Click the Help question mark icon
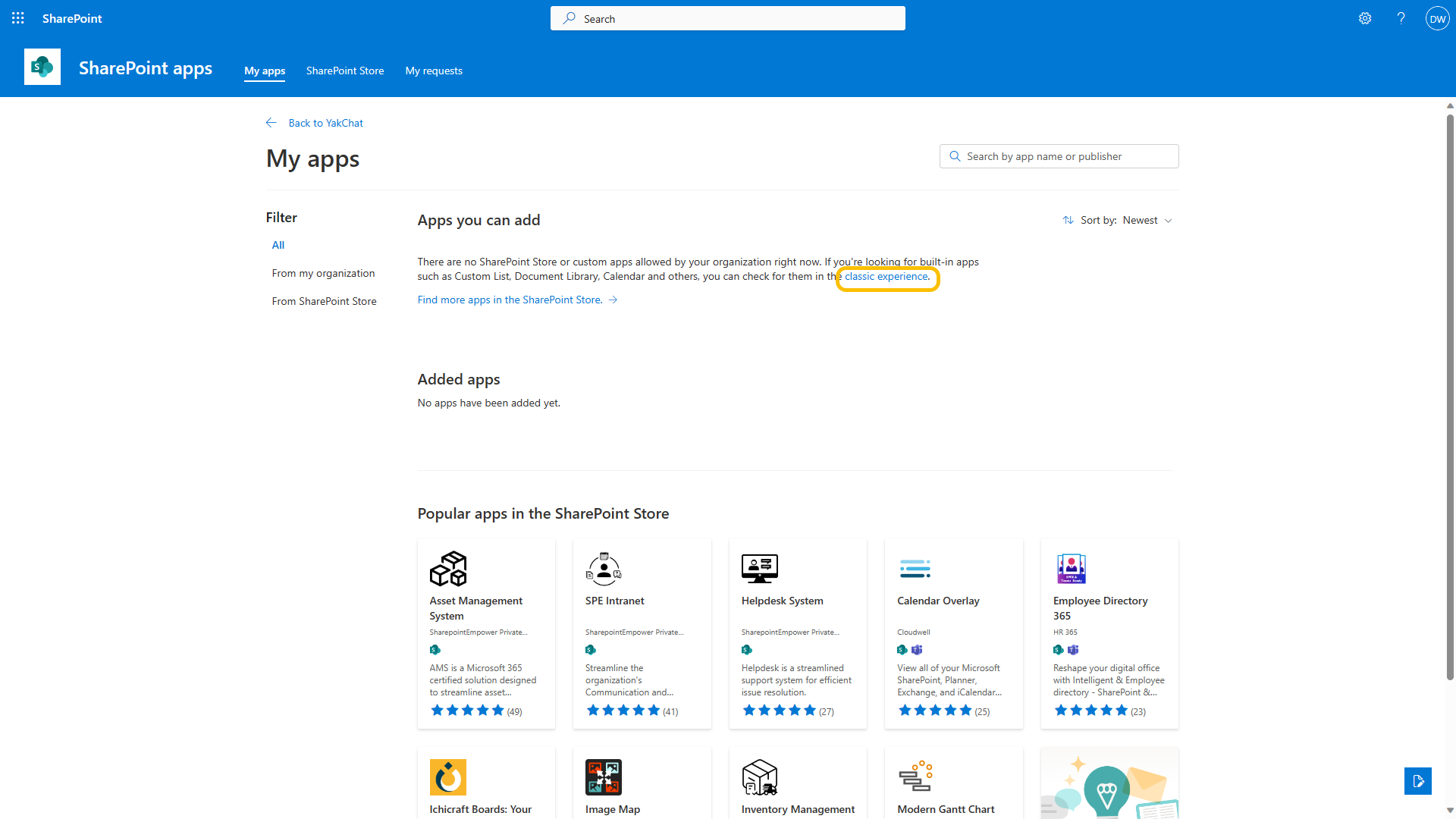This screenshot has height=819, width=1456. click(x=1401, y=18)
